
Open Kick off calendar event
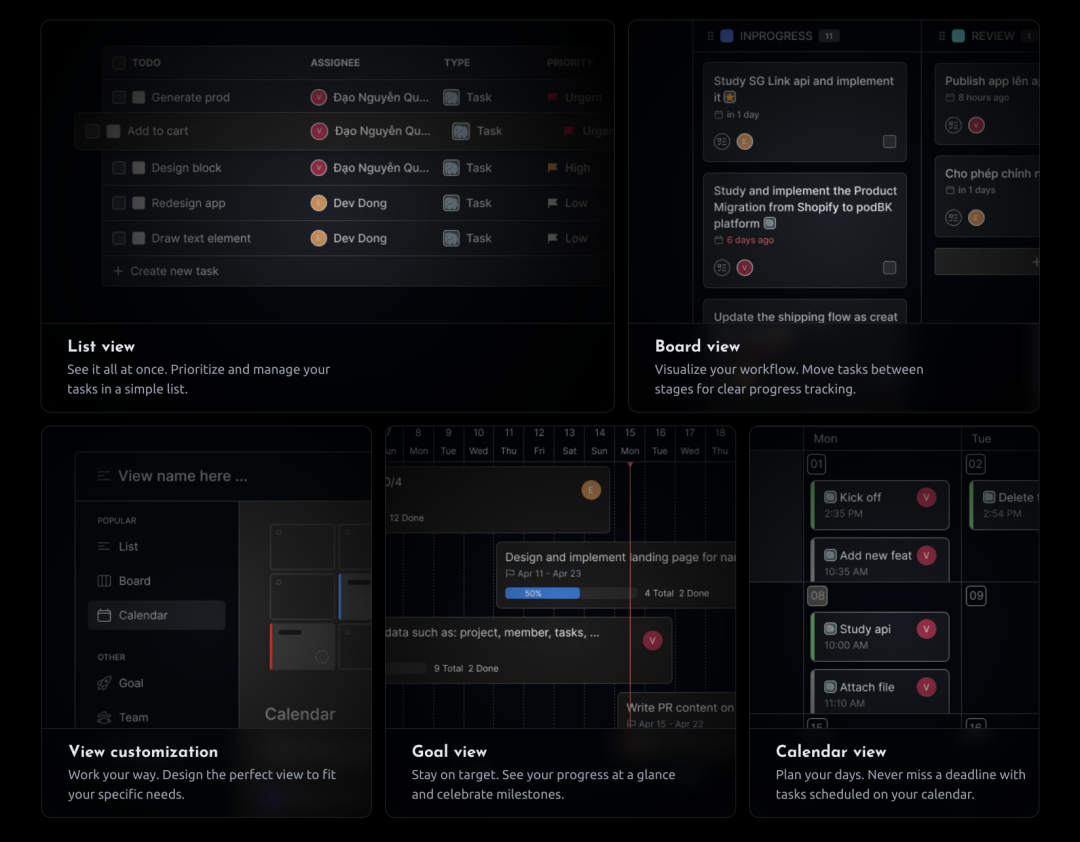[880, 505]
